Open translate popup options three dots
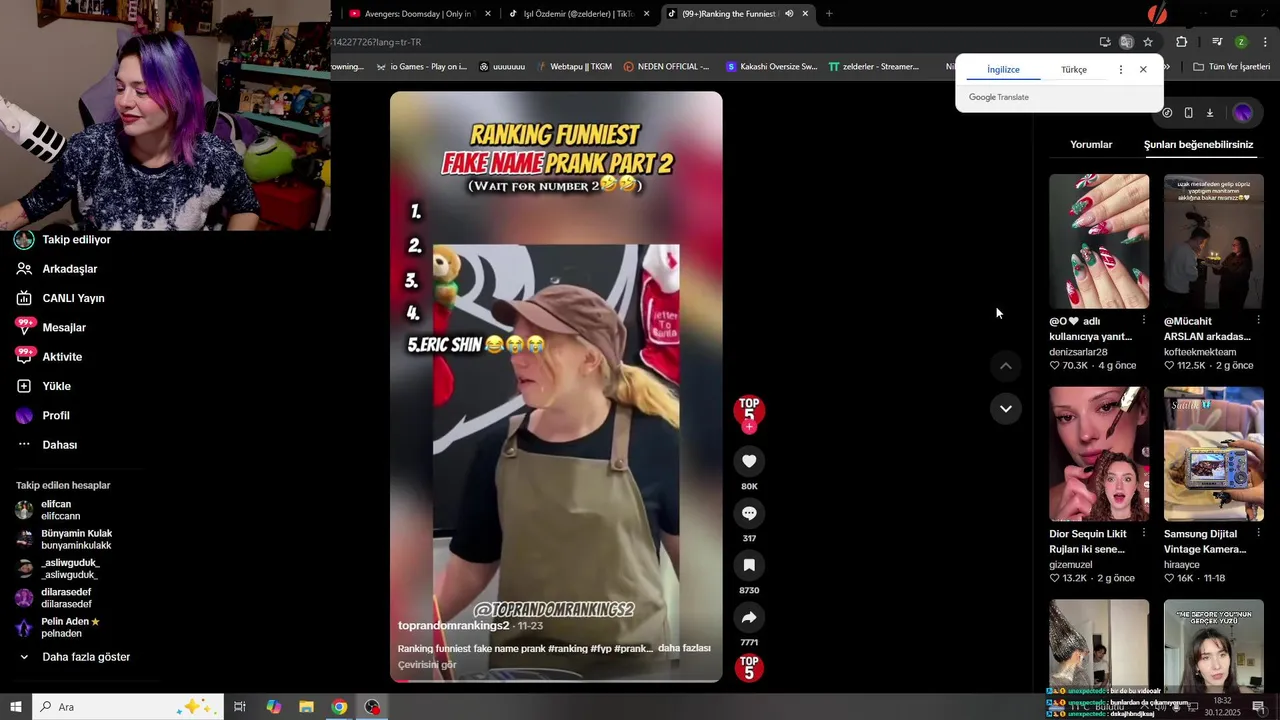Image resolution: width=1280 pixels, height=720 pixels. tap(1120, 70)
